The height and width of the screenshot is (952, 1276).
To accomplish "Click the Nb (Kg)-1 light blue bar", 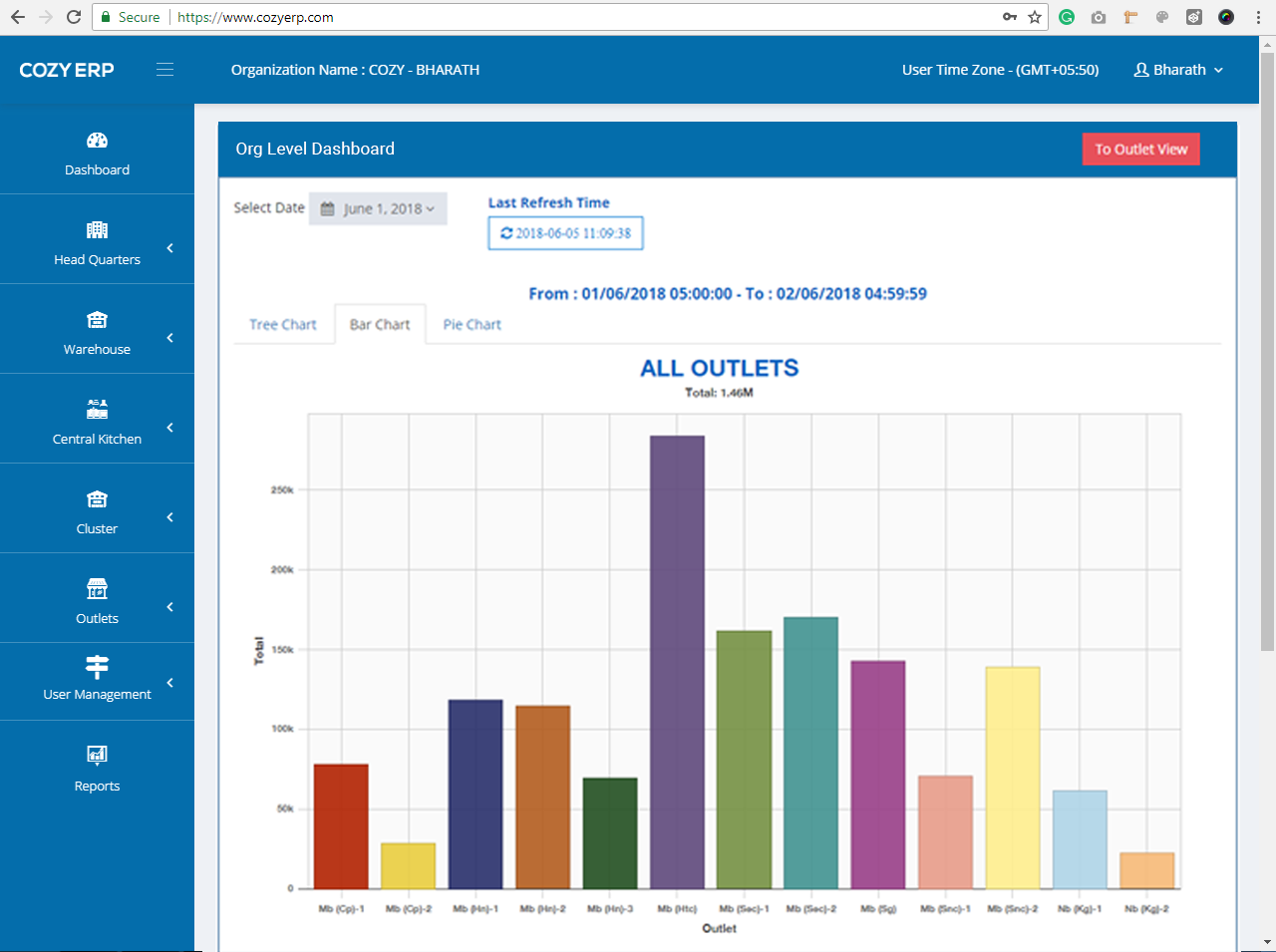I will 1080,839.
